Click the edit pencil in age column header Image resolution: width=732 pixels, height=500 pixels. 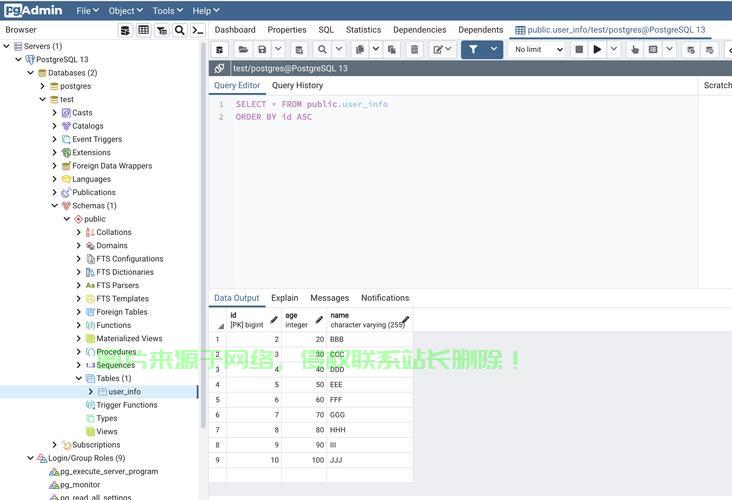point(319,320)
